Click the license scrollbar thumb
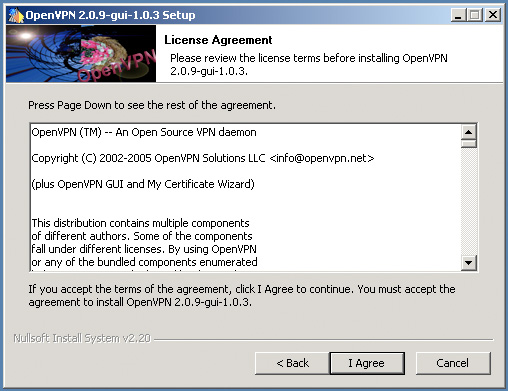 [469, 144]
